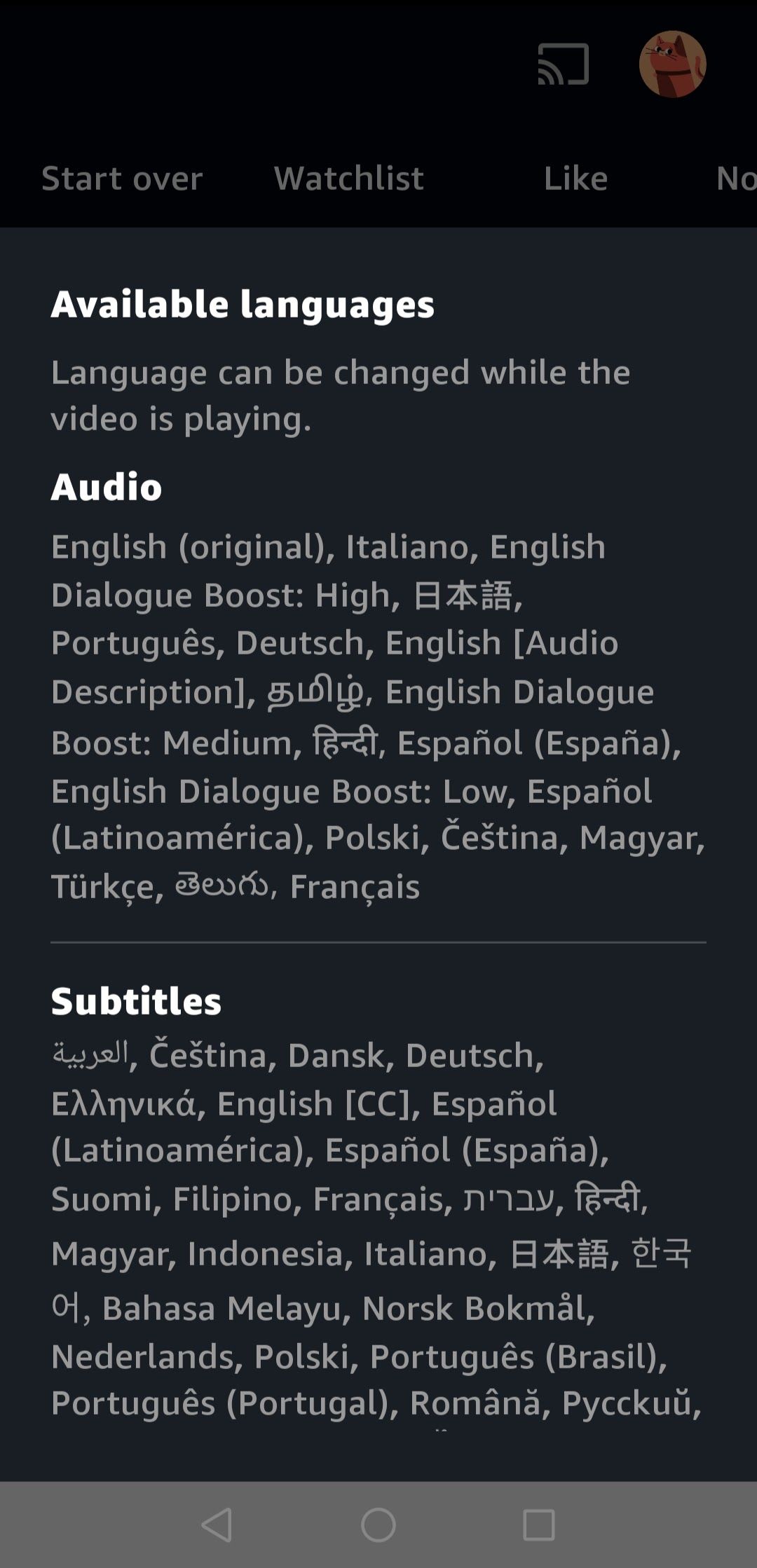757x1568 pixels.
Task: Add title to Watchlist
Action: [349, 179]
